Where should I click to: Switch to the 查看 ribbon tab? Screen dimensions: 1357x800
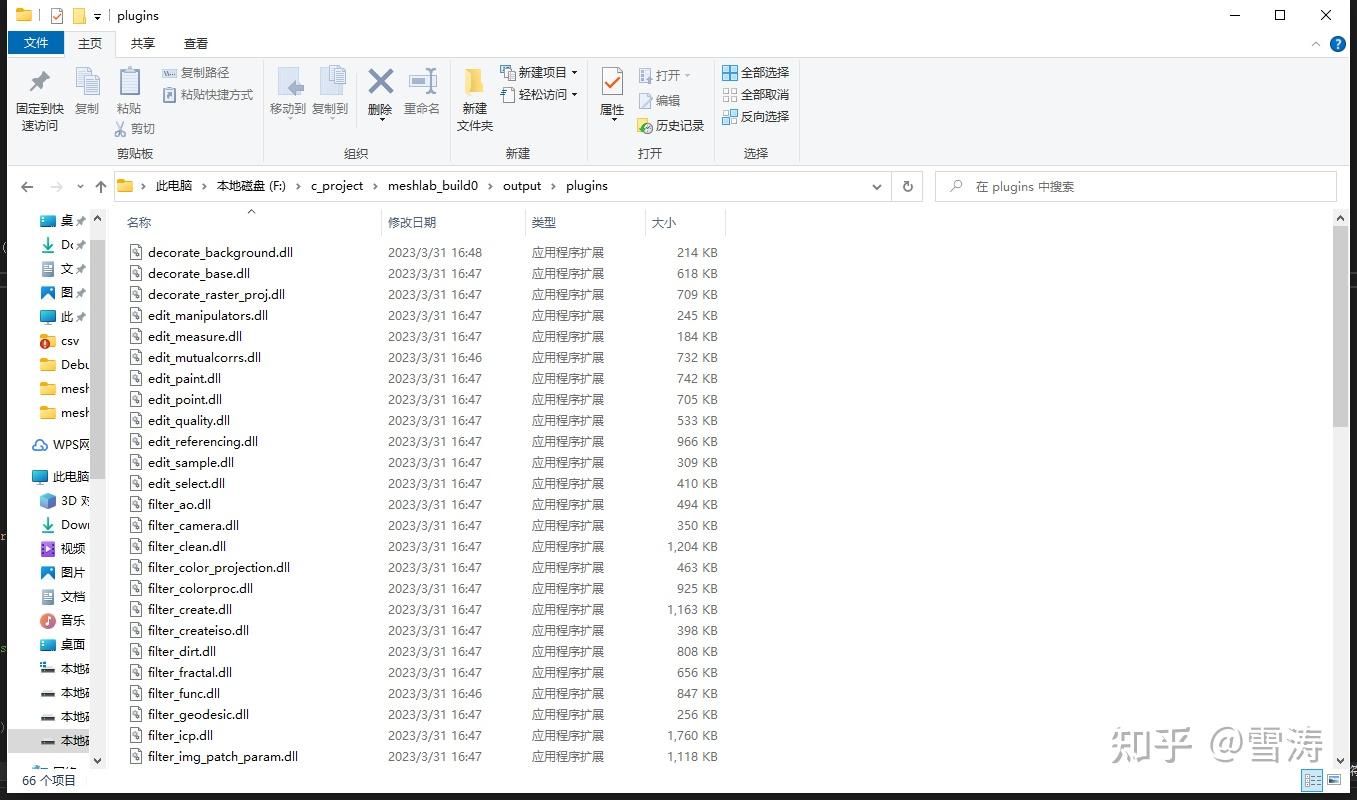pyautogui.click(x=195, y=43)
